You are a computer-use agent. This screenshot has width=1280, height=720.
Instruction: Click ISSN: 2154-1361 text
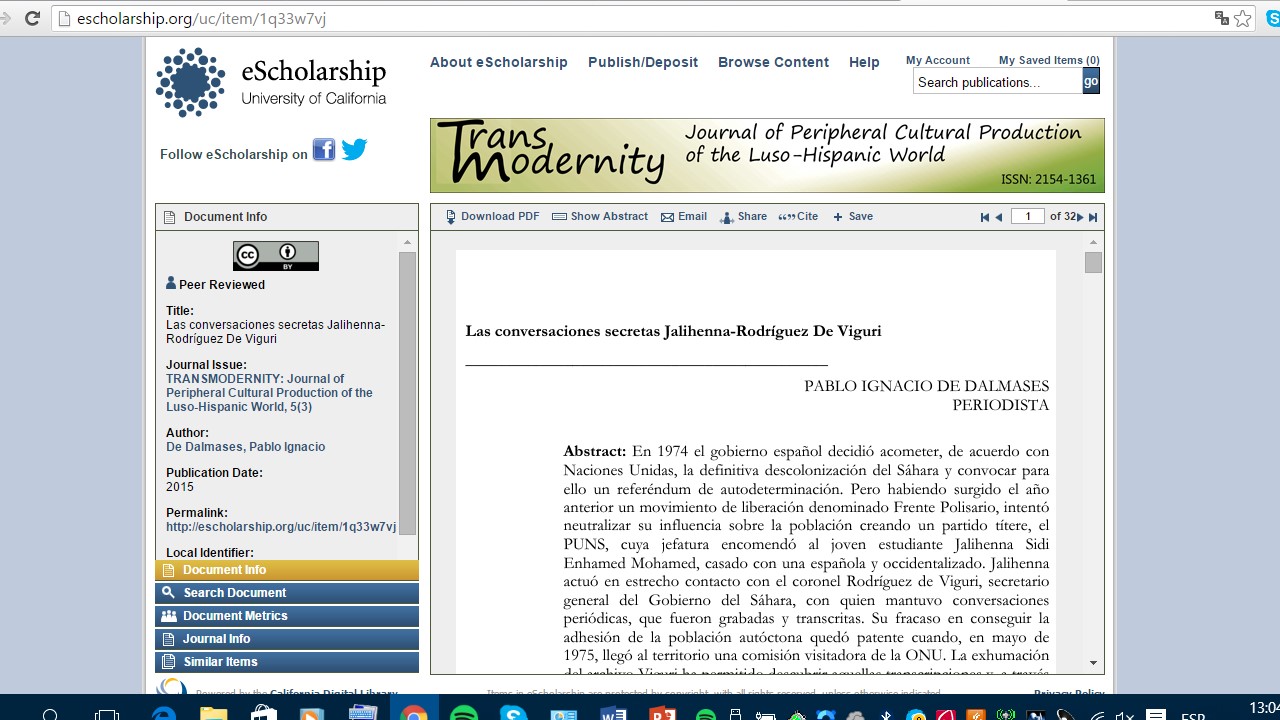1048,180
